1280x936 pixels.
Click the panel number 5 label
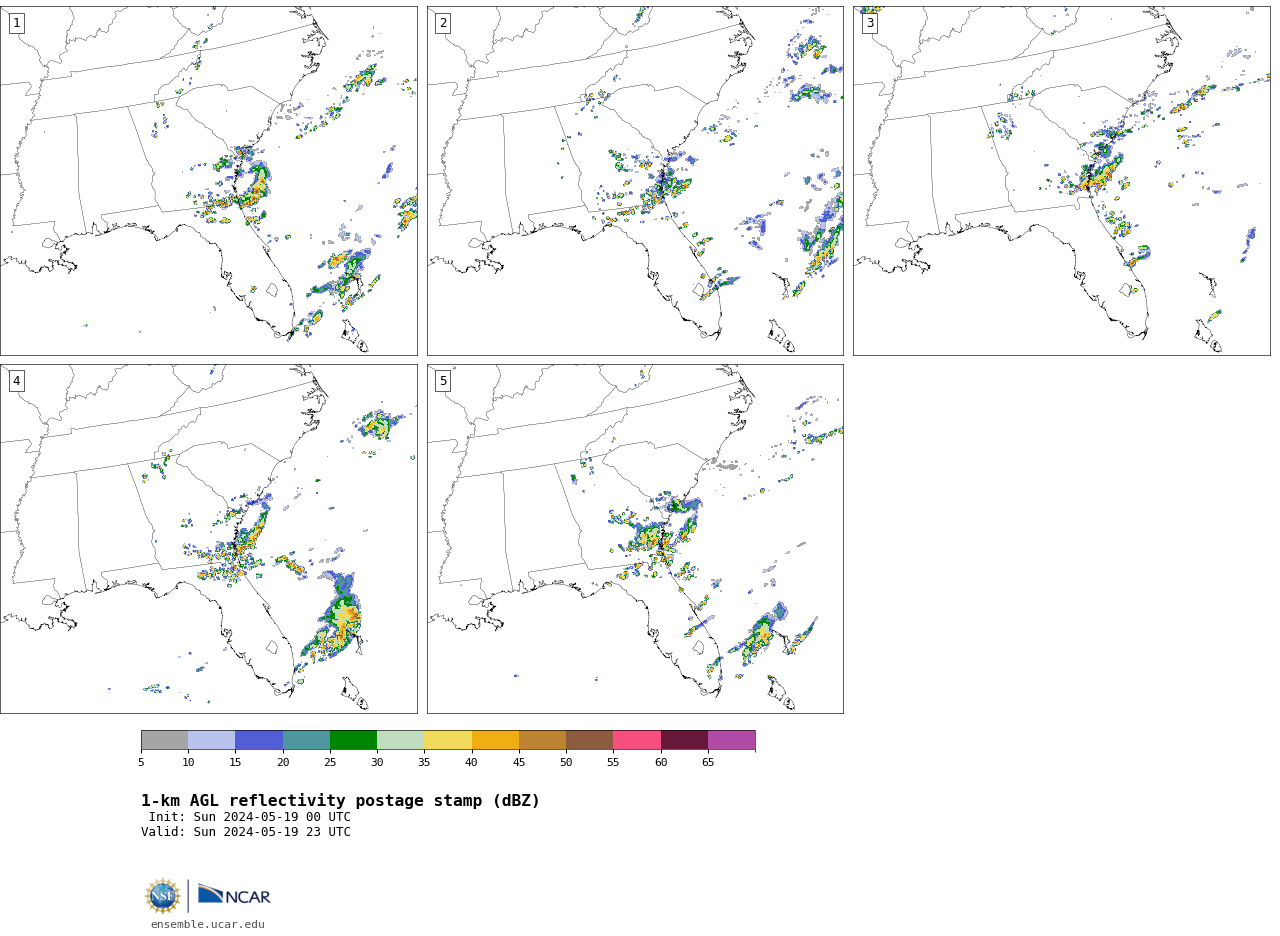point(443,381)
